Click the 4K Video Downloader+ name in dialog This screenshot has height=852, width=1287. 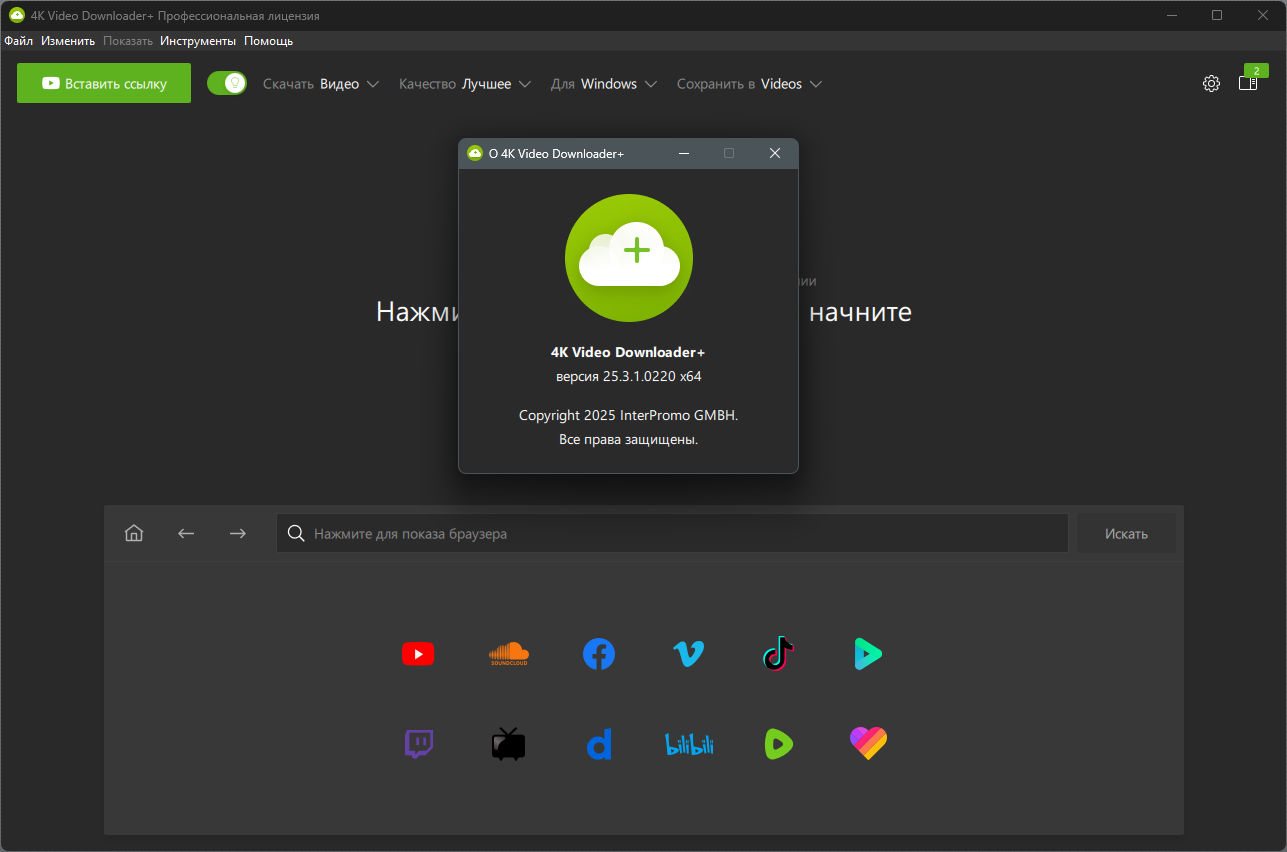pyautogui.click(x=628, y=352)
